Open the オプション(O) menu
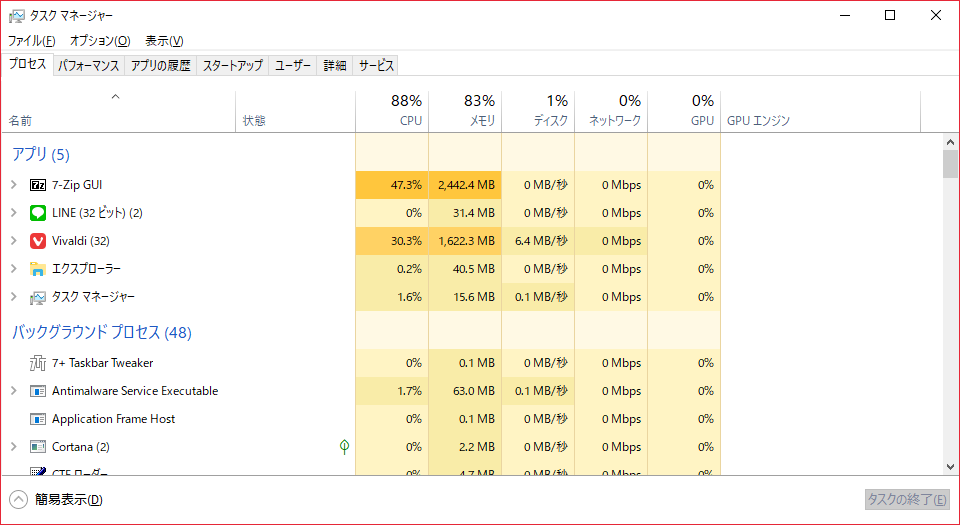Image resolution: width=960 pixels, height=525 pixels. [x=100, y=41]
